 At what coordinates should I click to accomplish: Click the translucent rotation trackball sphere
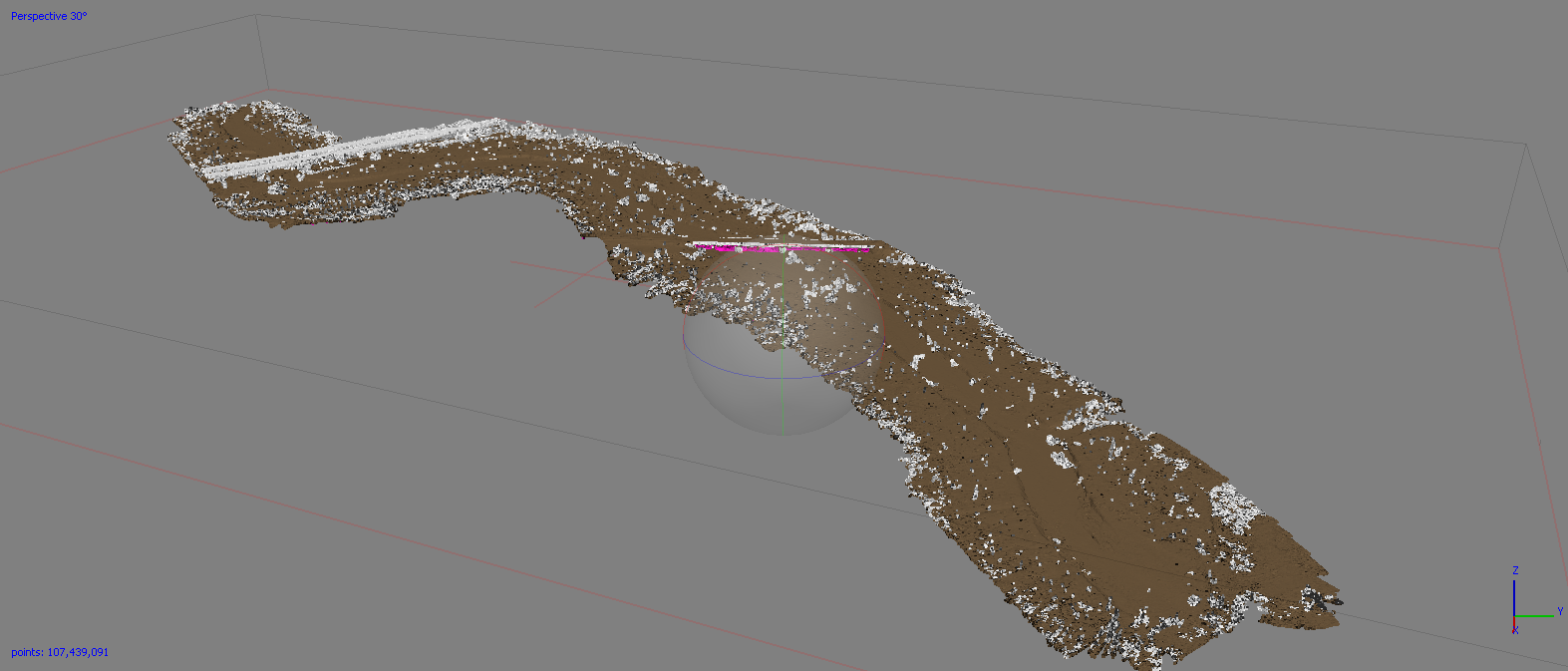(x=783, y=335)
